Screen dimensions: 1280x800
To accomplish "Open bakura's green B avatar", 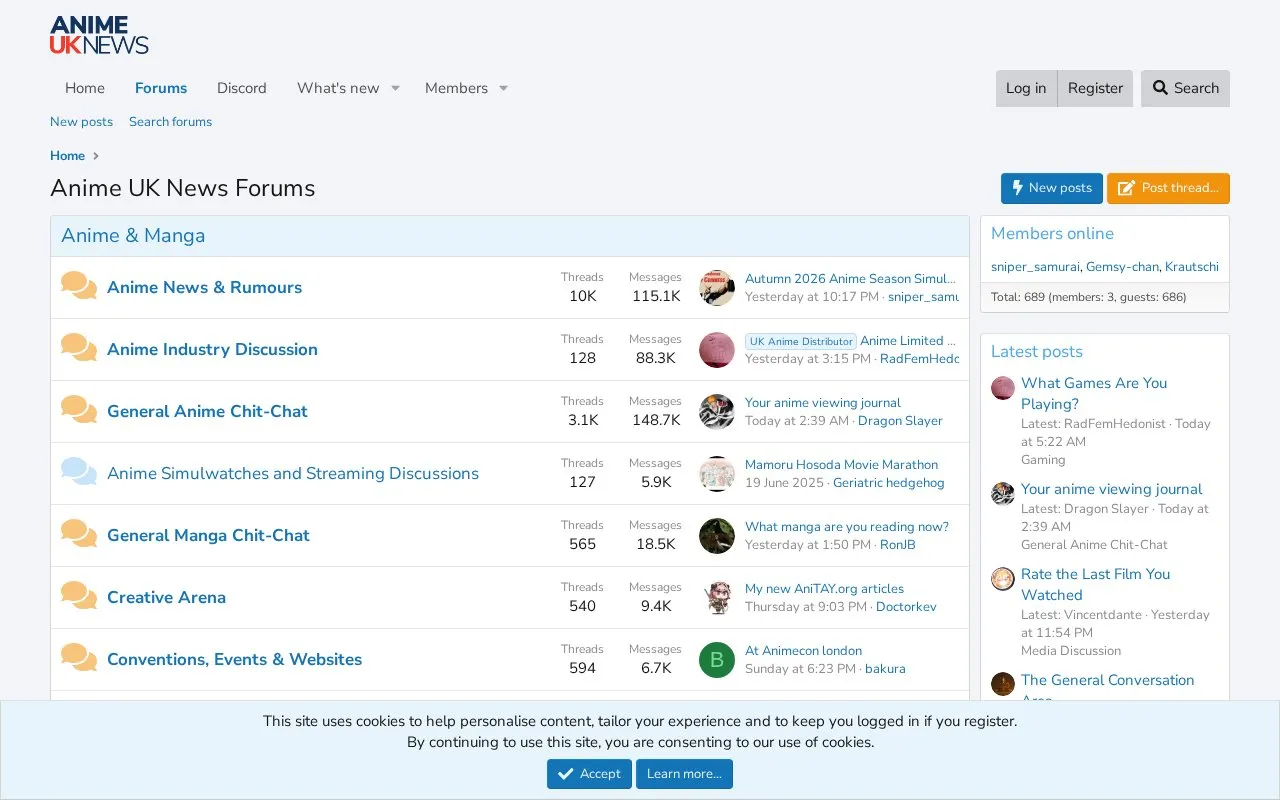I will click(x=717, y=660).
